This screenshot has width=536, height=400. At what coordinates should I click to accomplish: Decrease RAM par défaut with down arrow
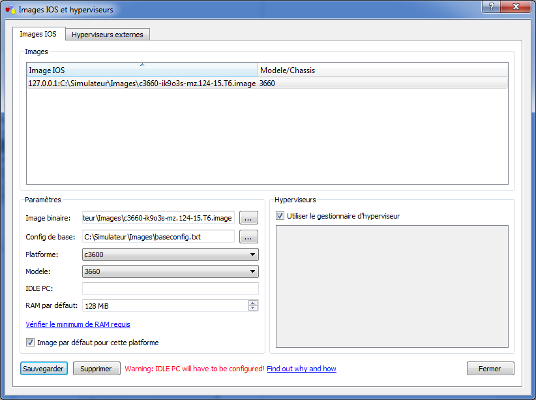click(x=253, y=308)
